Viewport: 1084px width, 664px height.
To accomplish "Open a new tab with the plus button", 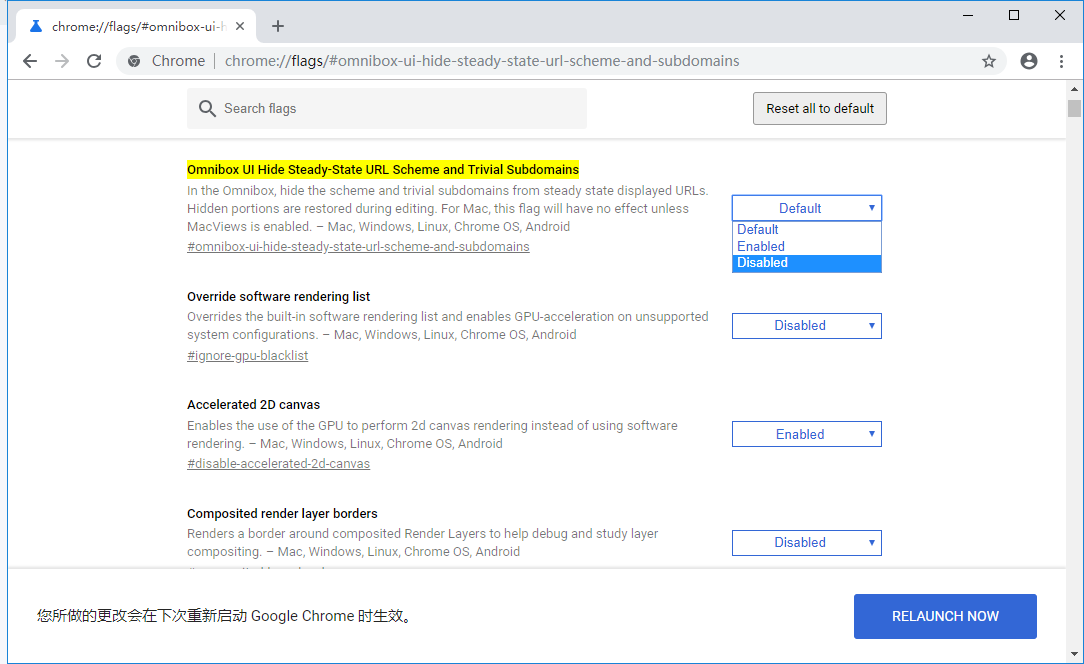I will [278, 26].
